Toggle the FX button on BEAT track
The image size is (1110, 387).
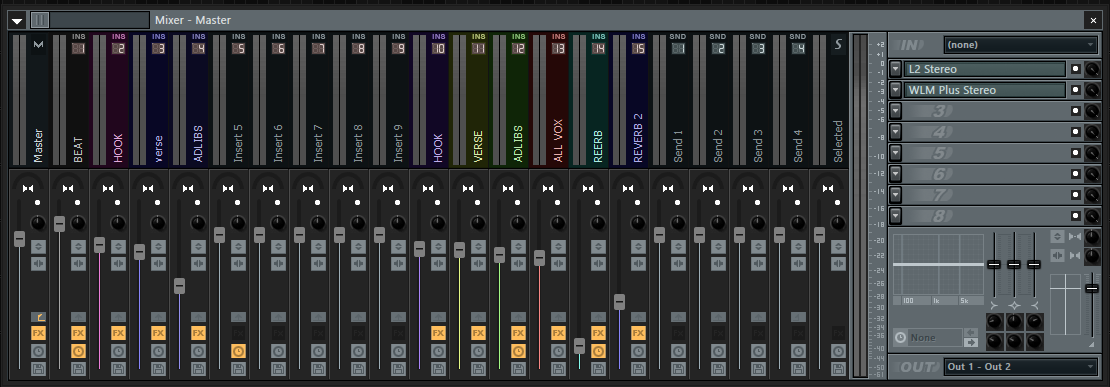[78, 333]
